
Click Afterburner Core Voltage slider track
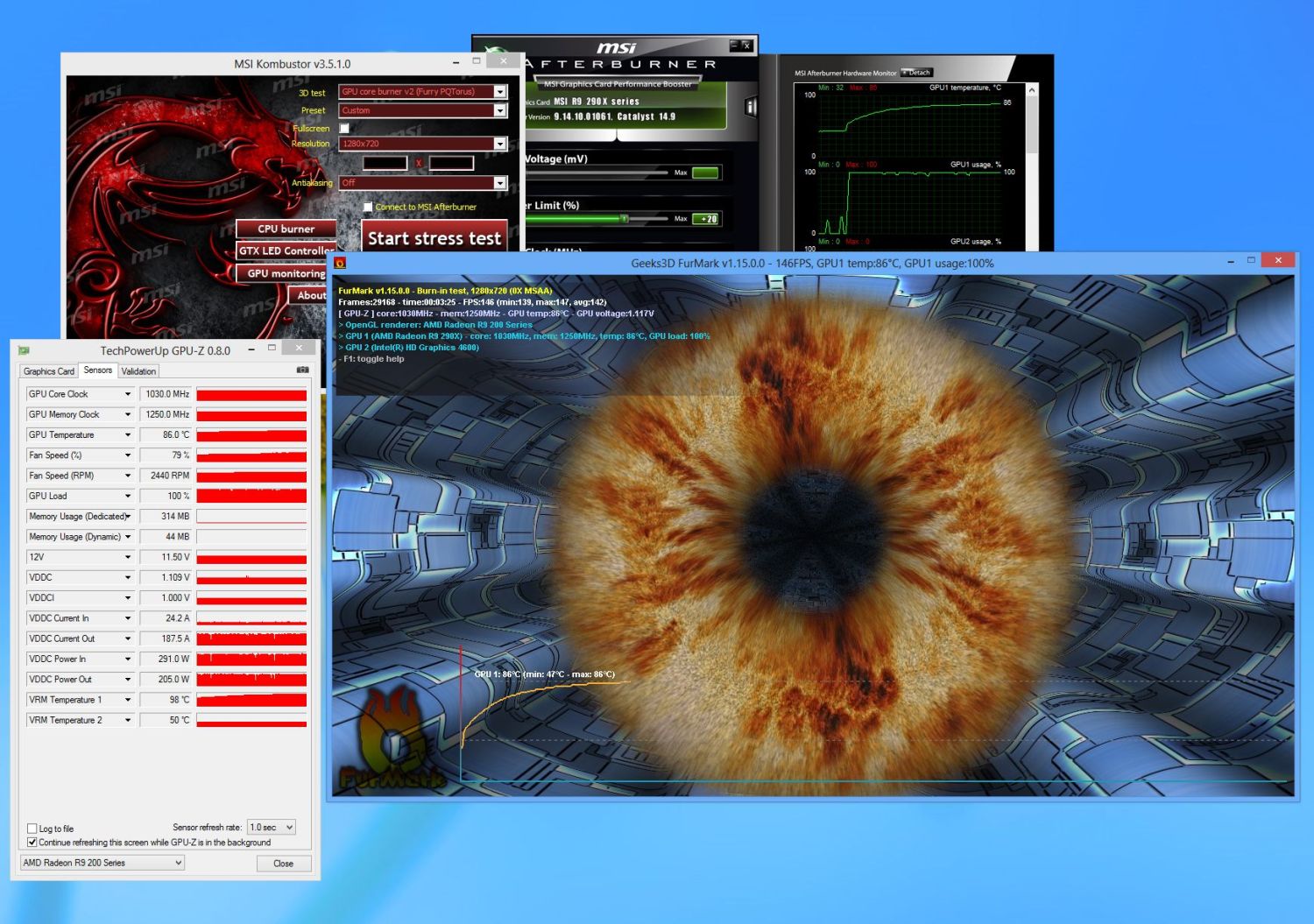596,173
